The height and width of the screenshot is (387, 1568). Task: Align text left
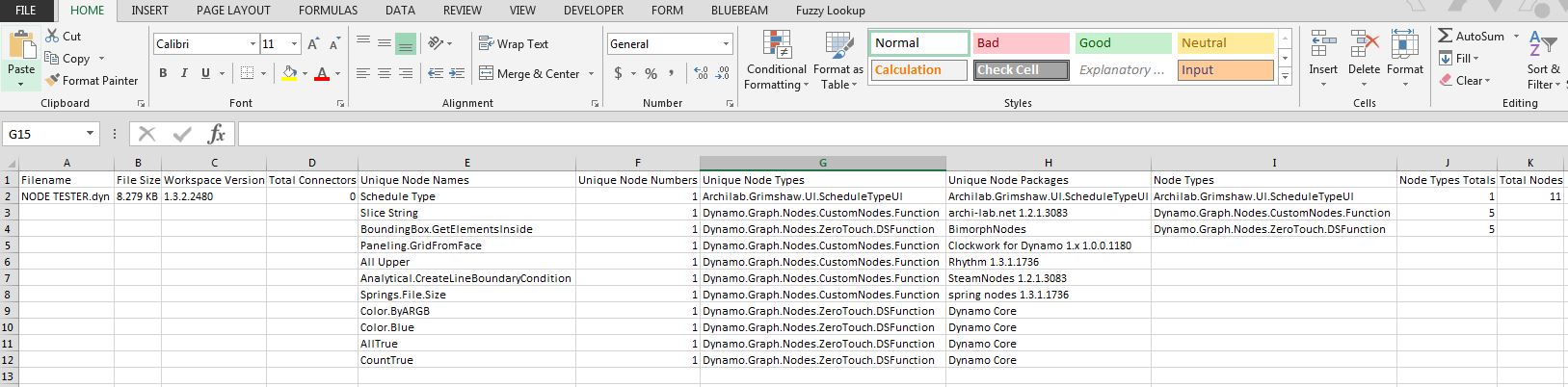click(x=363, y=73)
